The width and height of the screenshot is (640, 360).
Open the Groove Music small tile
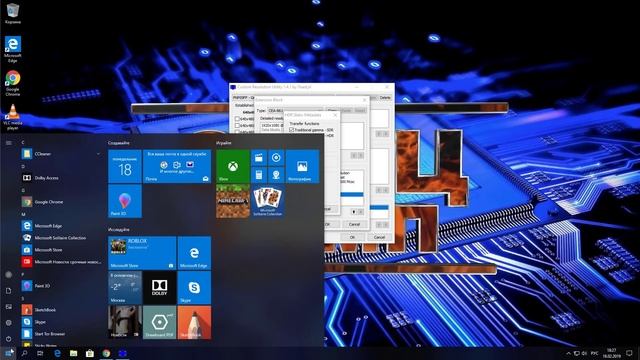click(x=276, y=158)
